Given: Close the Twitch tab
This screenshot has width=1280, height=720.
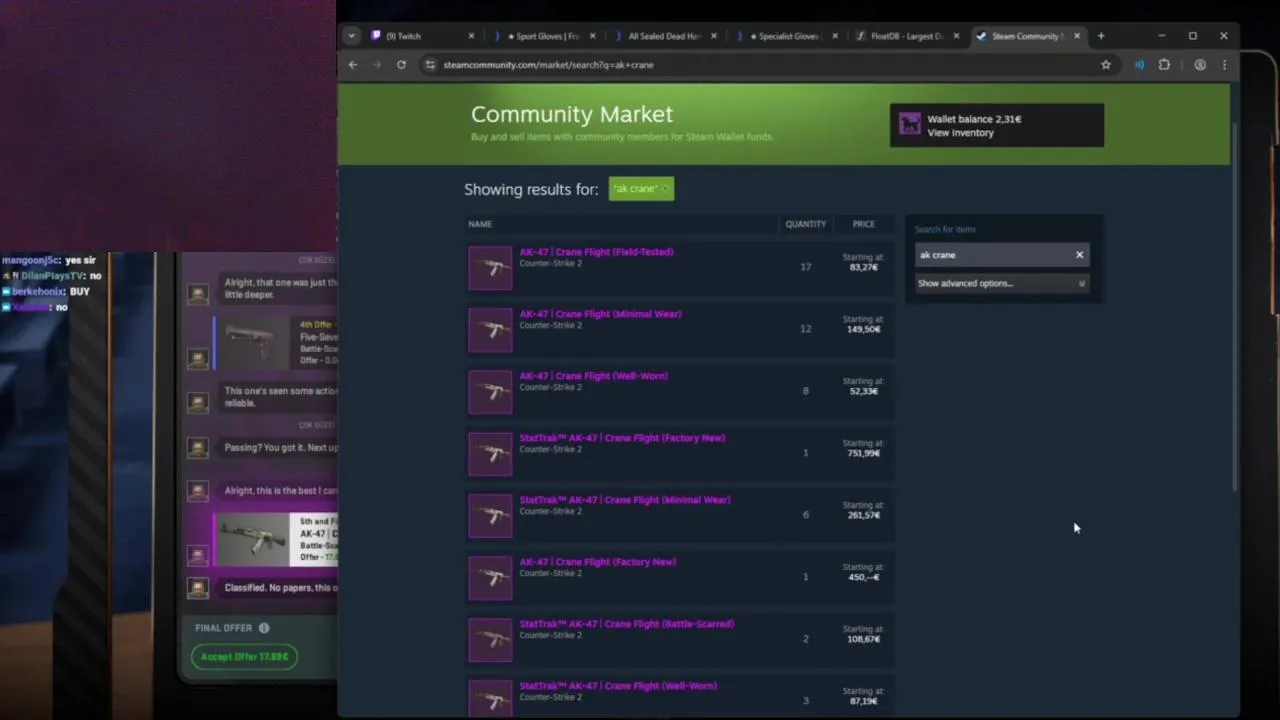Looking at the screenshot, I should pyautogui.click(x=471, y=36).
